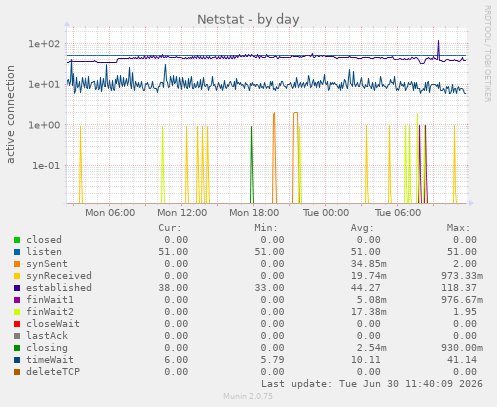This screenshot has height=407, width=497.
Task: Click established minimum value 33.00
Action: click(x=269, y=288)
